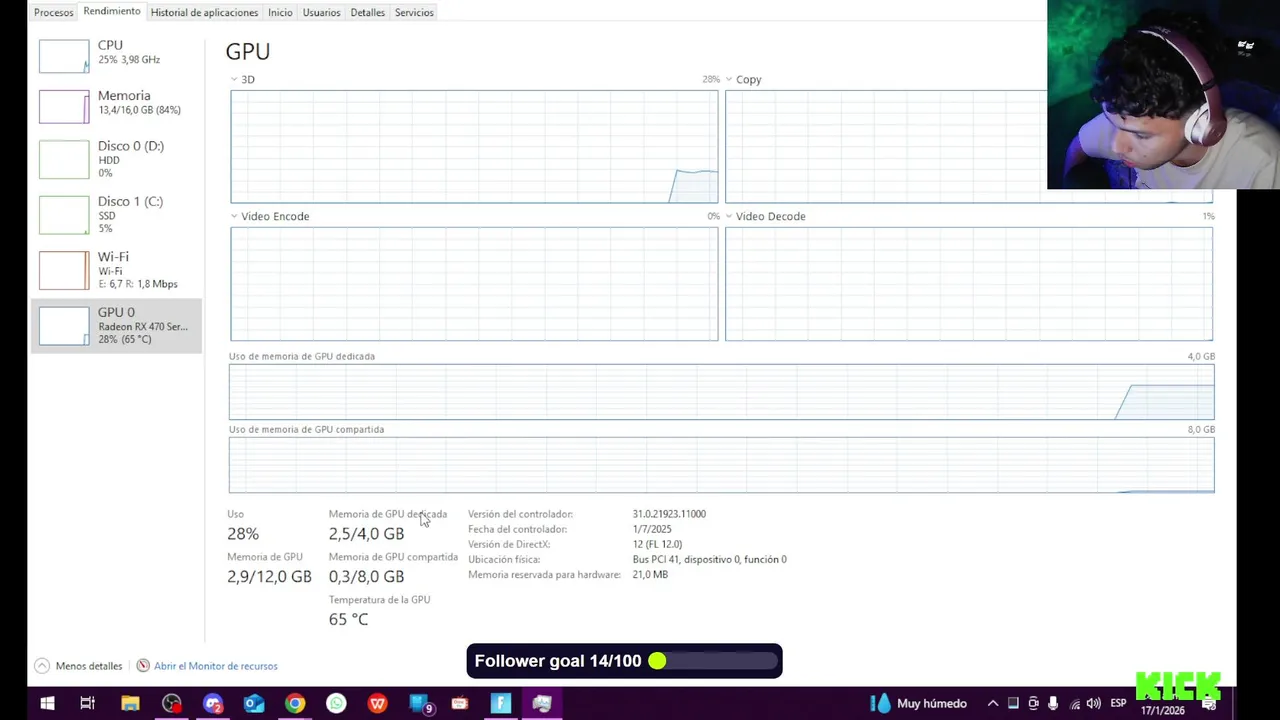Screen dimensions: 1280x720
Task: Open Abrir el Monitor de recursos link
Action: click(215, 666)
